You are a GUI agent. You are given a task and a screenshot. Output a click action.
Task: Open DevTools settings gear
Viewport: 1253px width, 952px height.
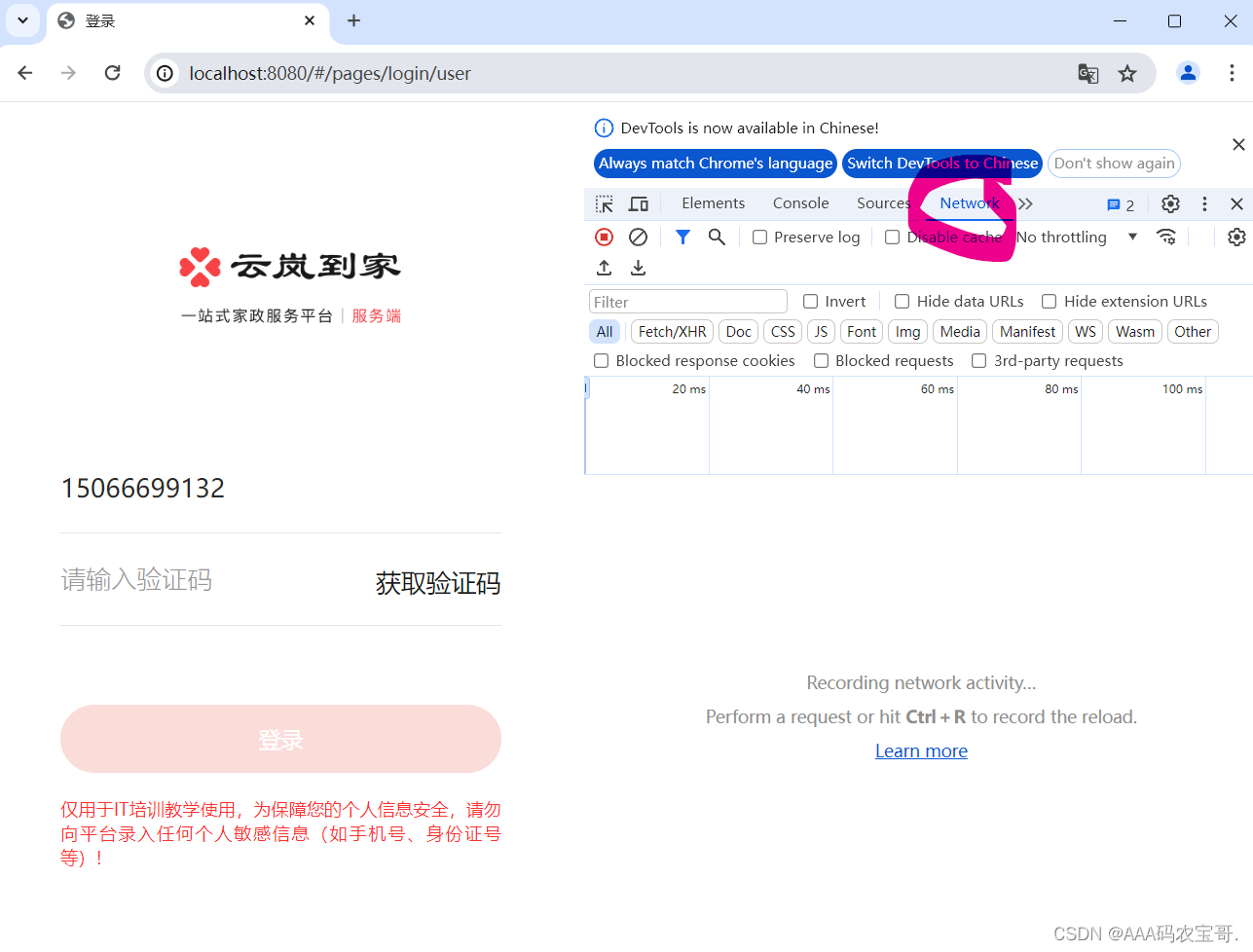(1170, 203)
